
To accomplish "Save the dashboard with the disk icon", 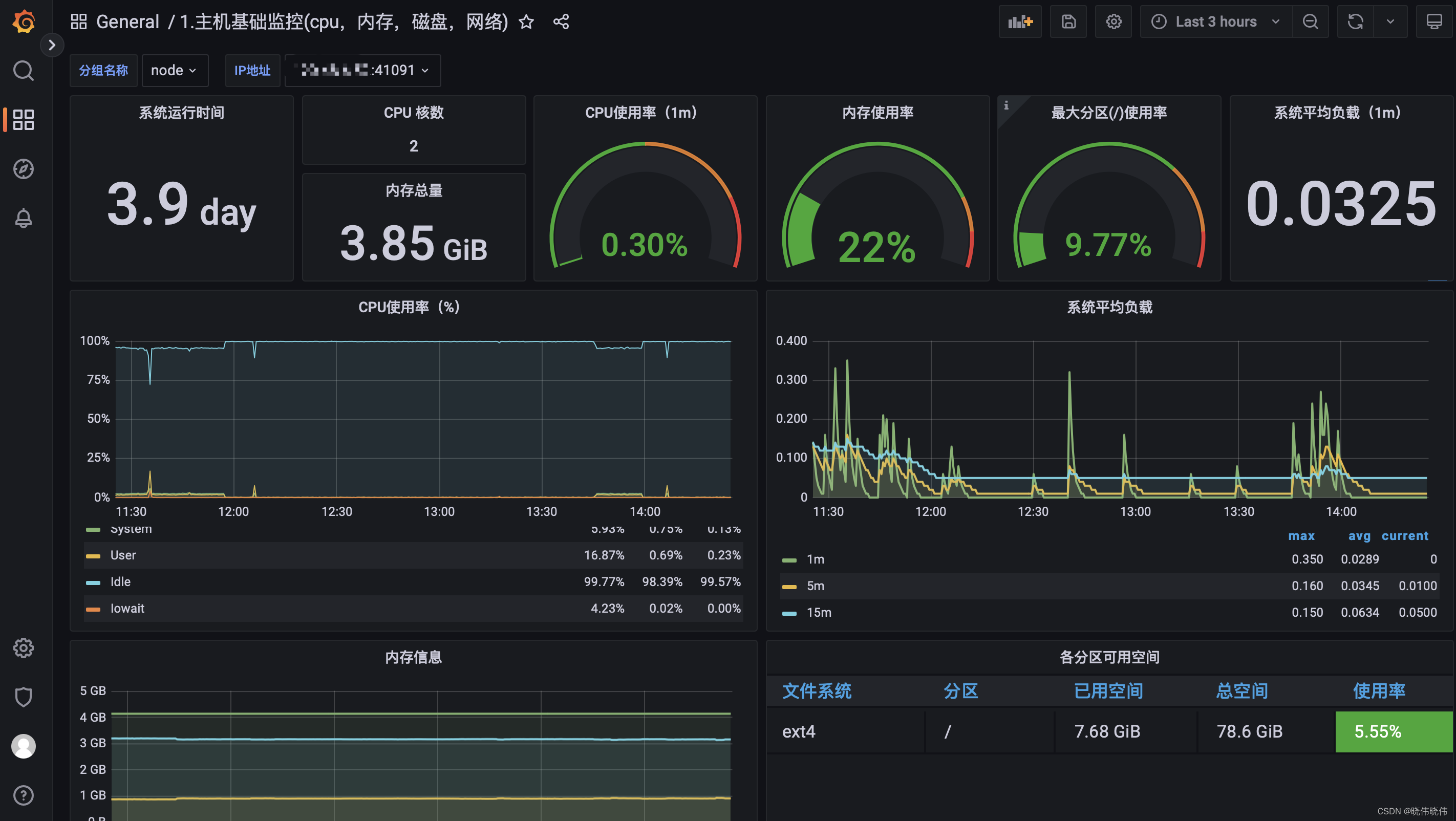I will click(x=1068, y=22).
